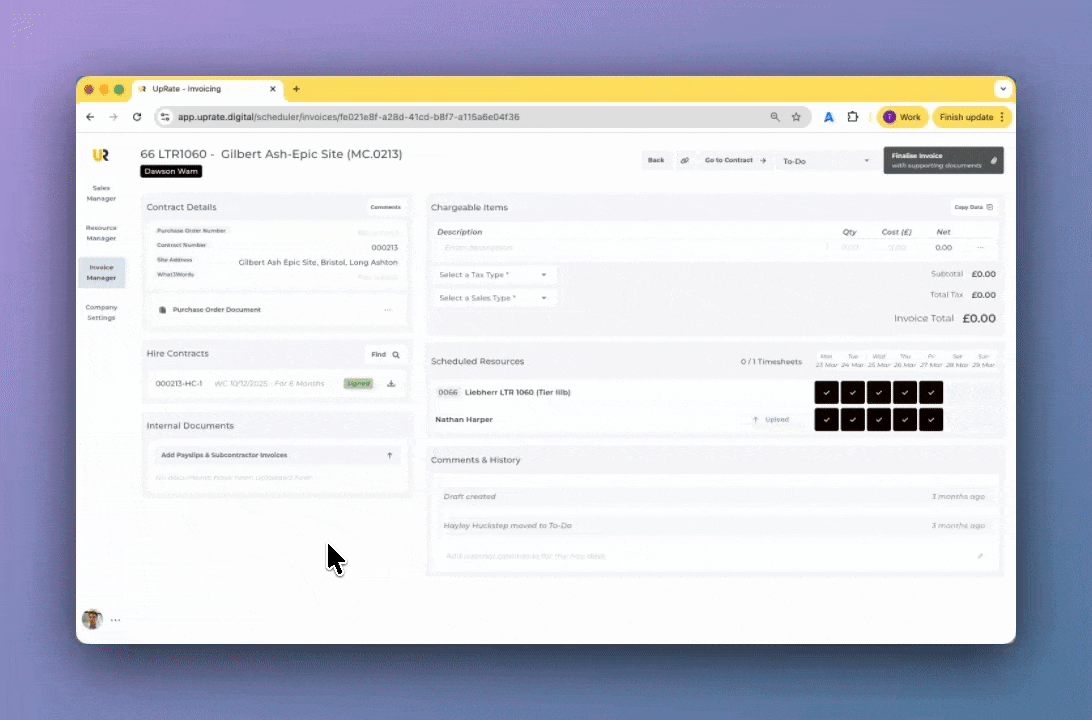Click the edit pencil in comments box

(x=980, y=556)
